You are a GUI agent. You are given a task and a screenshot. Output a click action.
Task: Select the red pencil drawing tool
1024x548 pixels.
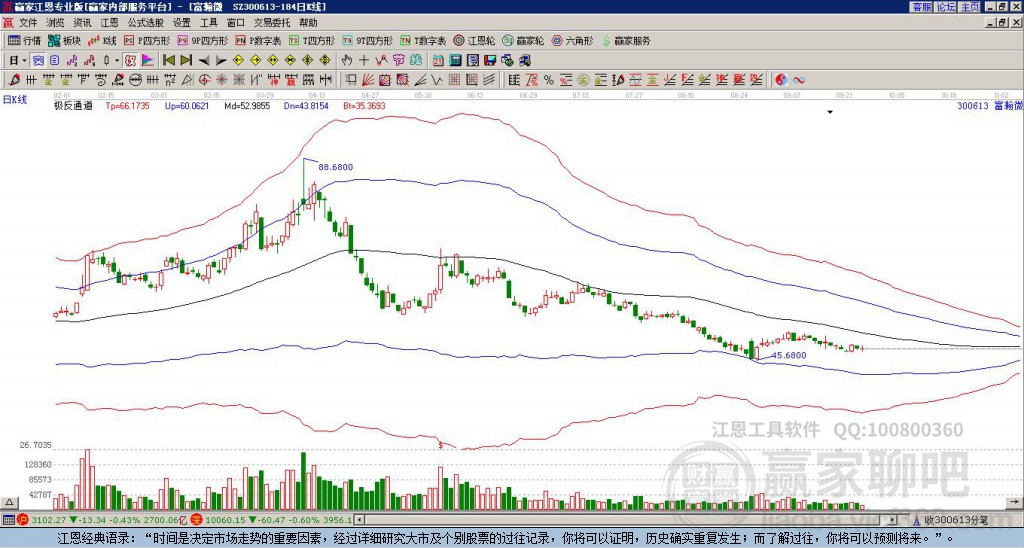coord(14,80)
